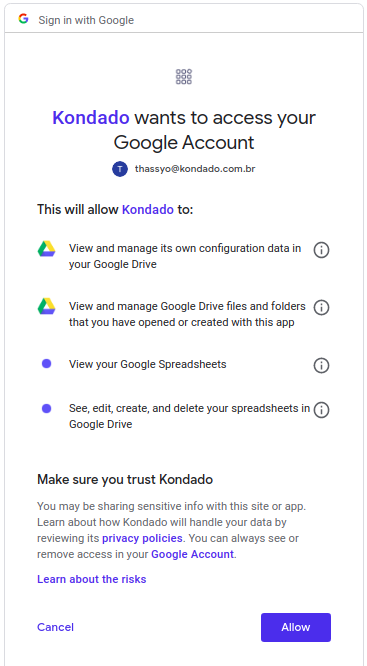Click Kondado link in 'This will allow' line
Image resolution: width=367 pixels, height=666 pixels.
pos(148,209)
